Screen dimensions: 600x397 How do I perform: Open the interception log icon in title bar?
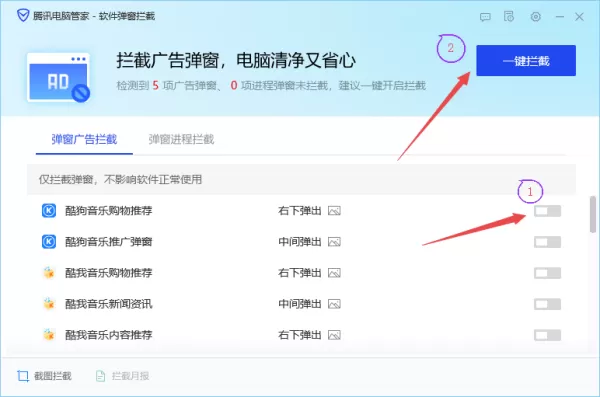point(509,16)
